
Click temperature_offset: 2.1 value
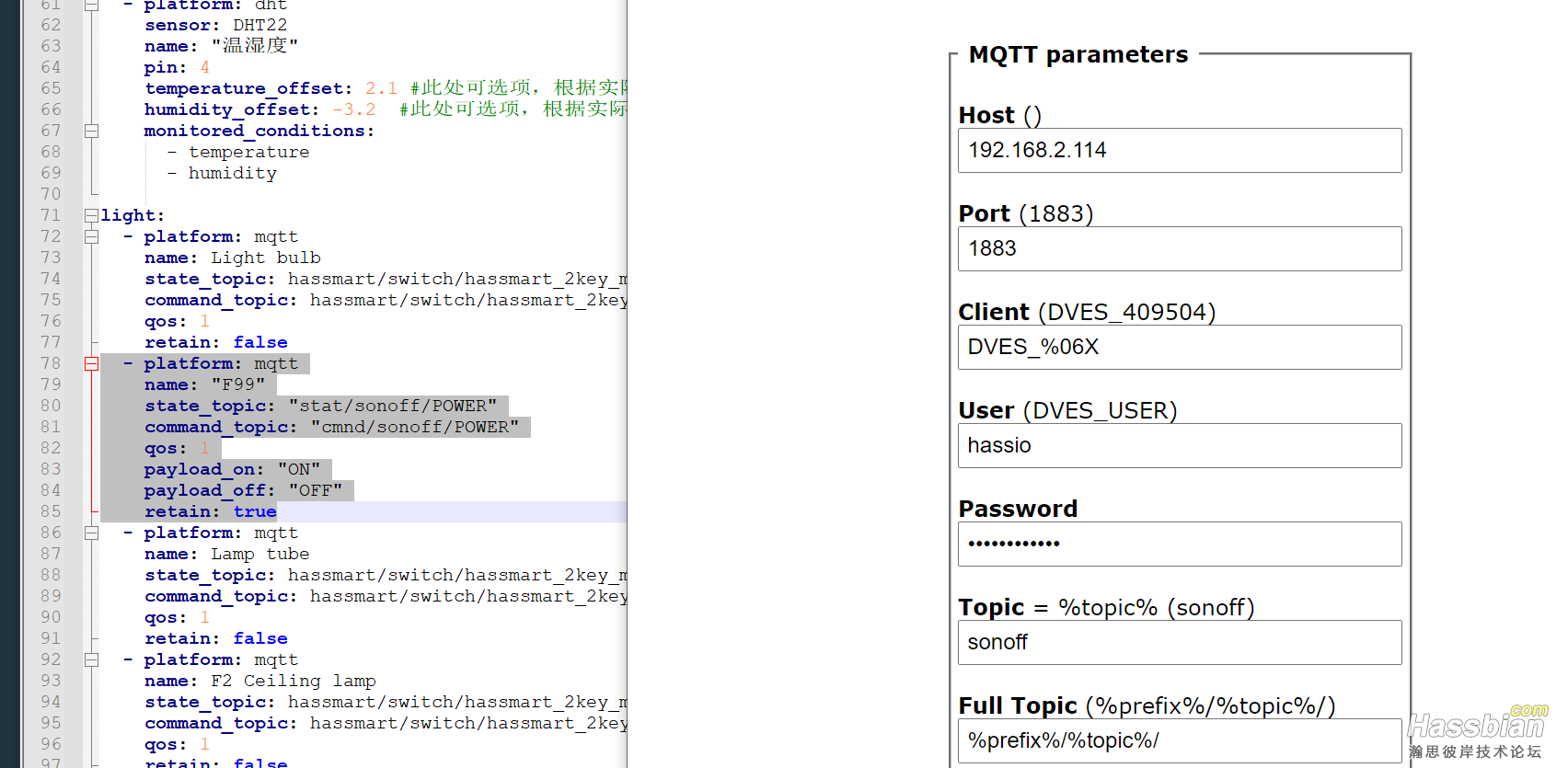pyautogui.click(x=381, y=88)
